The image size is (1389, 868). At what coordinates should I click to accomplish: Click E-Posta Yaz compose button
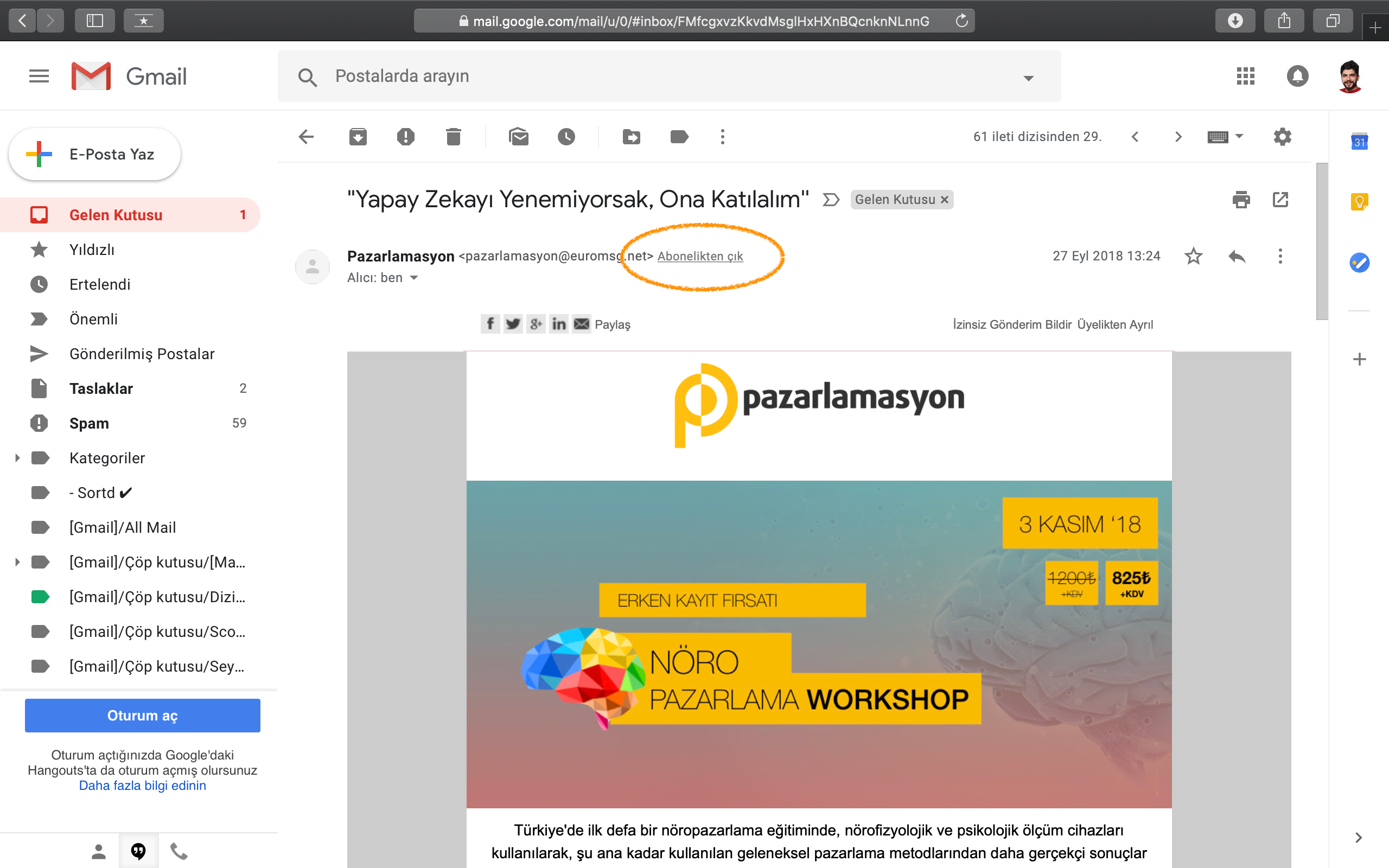(95, 154)
